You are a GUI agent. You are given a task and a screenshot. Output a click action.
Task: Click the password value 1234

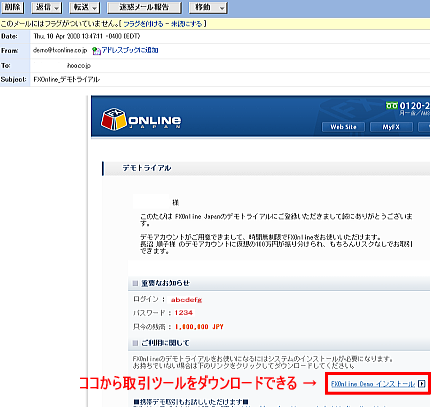click(184, 313)
